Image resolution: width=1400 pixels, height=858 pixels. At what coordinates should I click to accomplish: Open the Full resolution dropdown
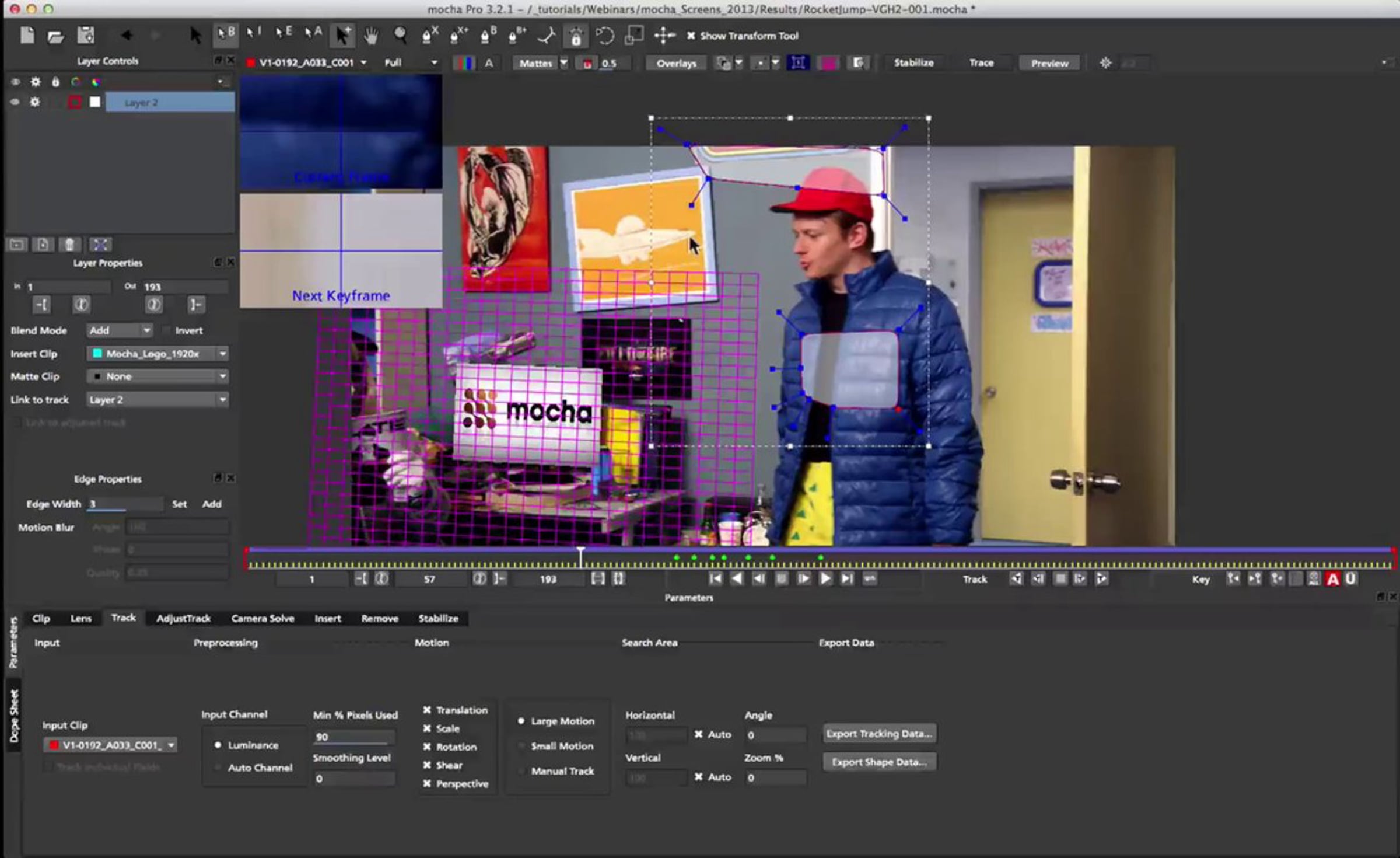click(411, 62)
